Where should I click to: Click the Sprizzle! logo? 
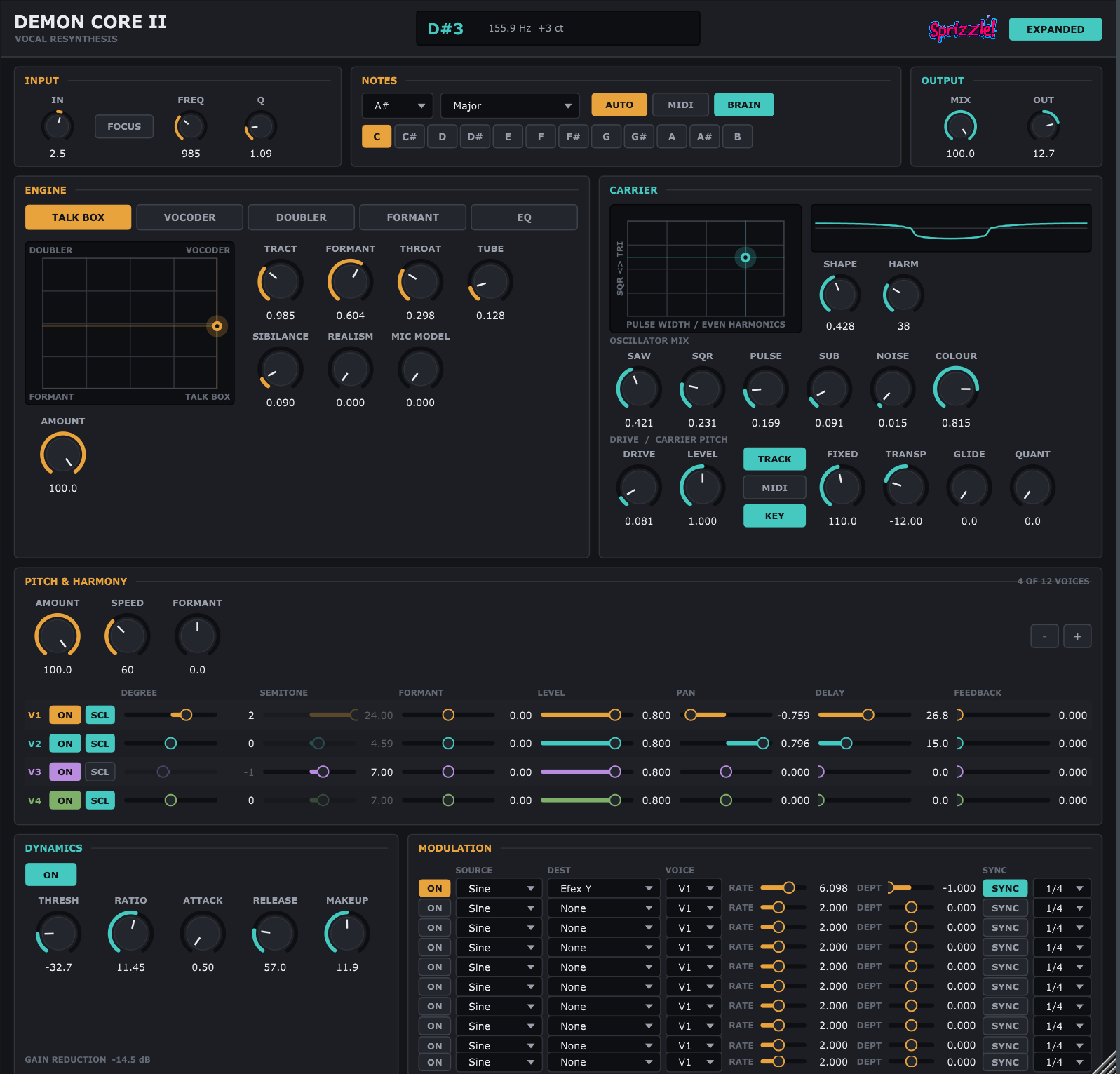click(x=962, y=29)
